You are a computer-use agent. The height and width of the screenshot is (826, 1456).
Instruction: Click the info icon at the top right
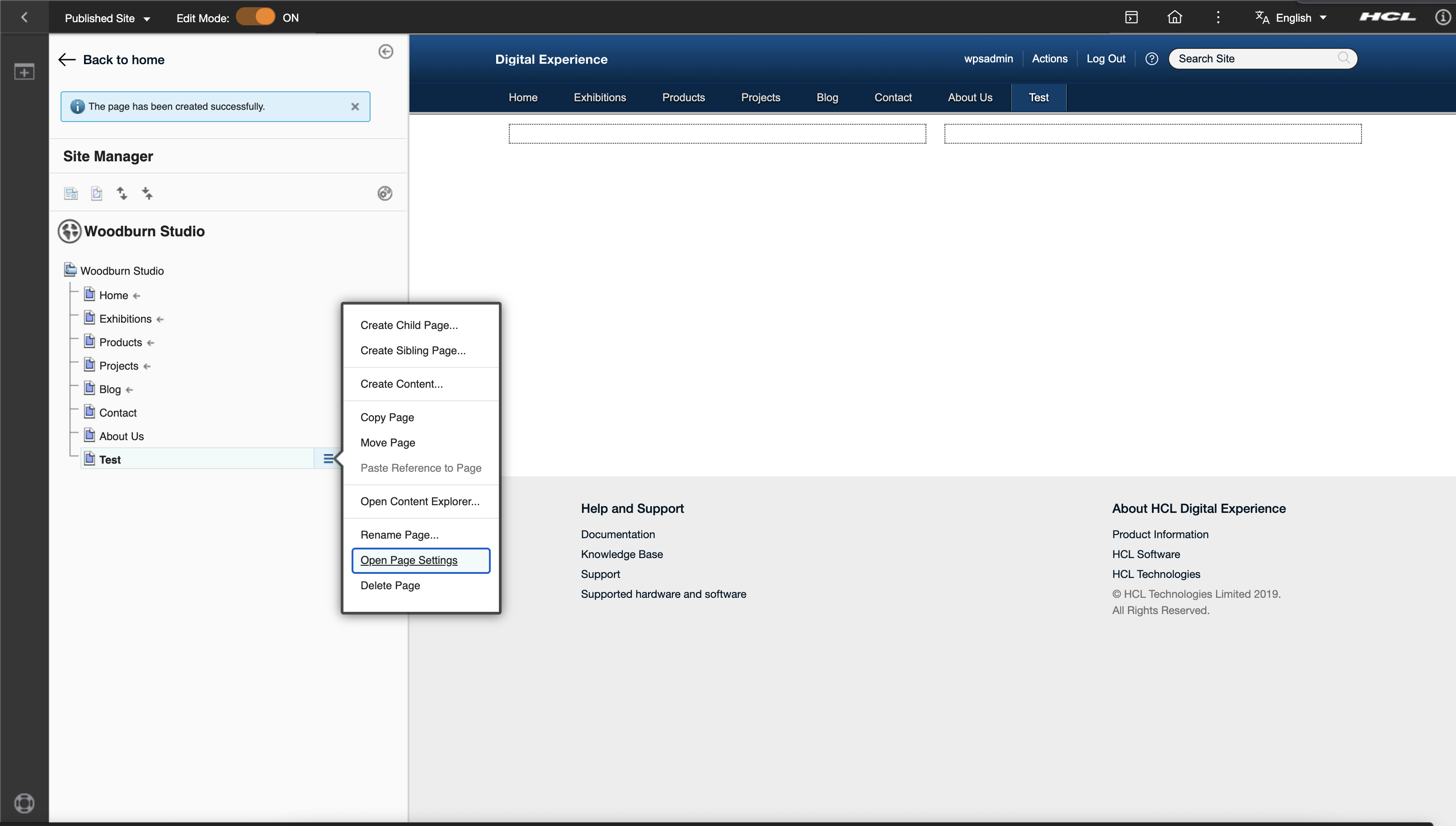1442,16
